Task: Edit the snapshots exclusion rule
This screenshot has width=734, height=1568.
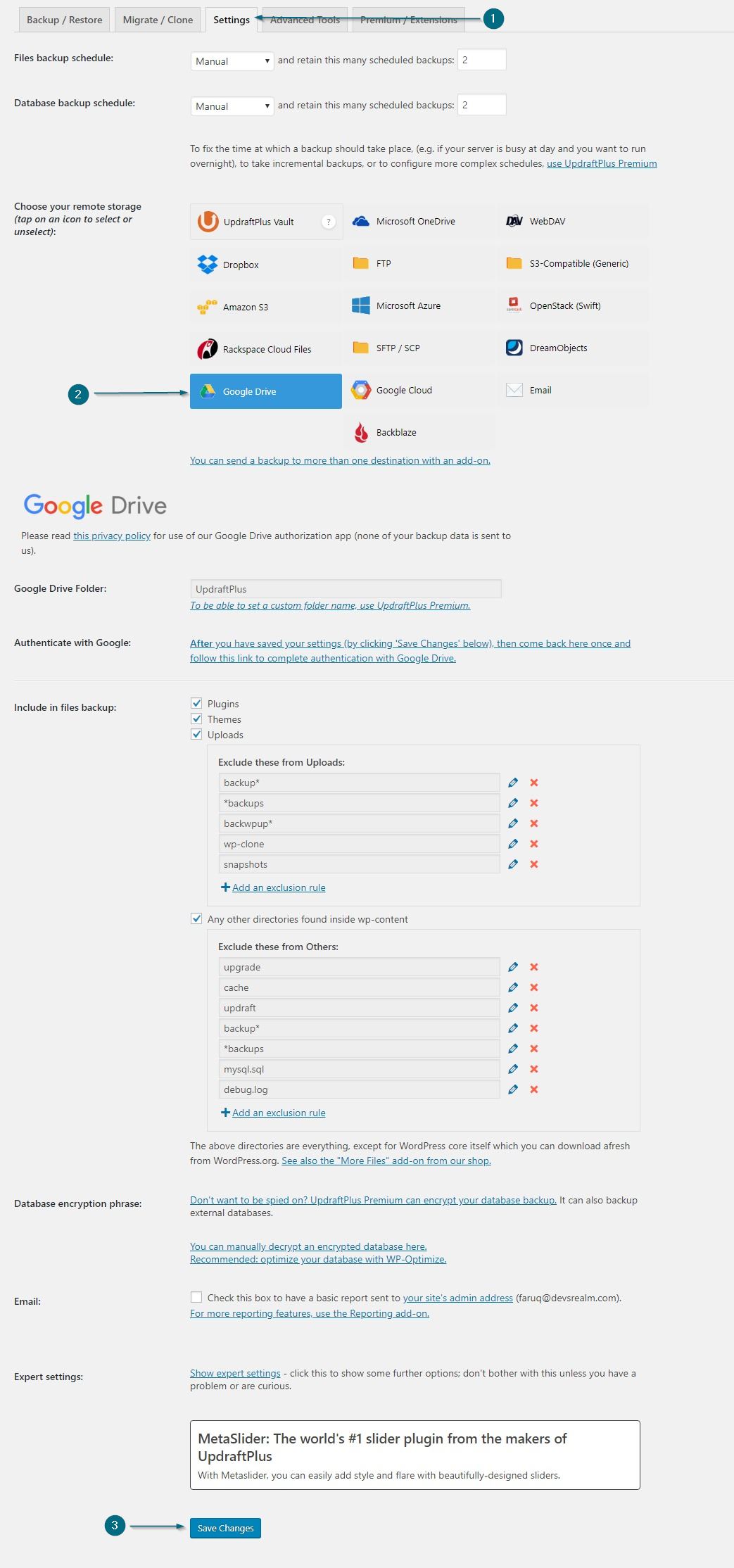Action: click(513, 864)
